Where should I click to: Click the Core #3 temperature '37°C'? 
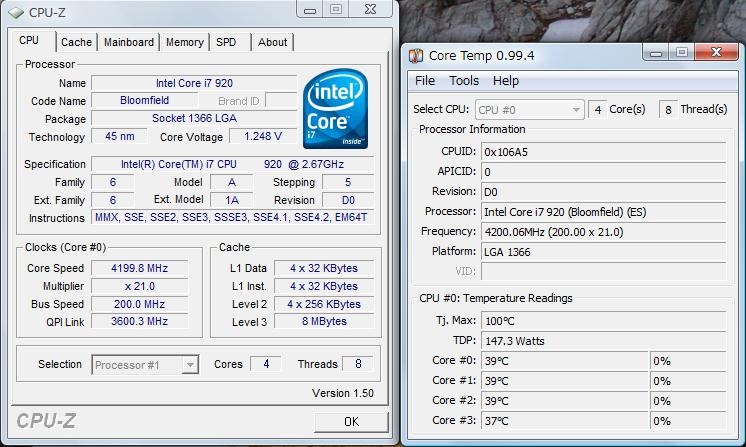[x=565, y=421]
